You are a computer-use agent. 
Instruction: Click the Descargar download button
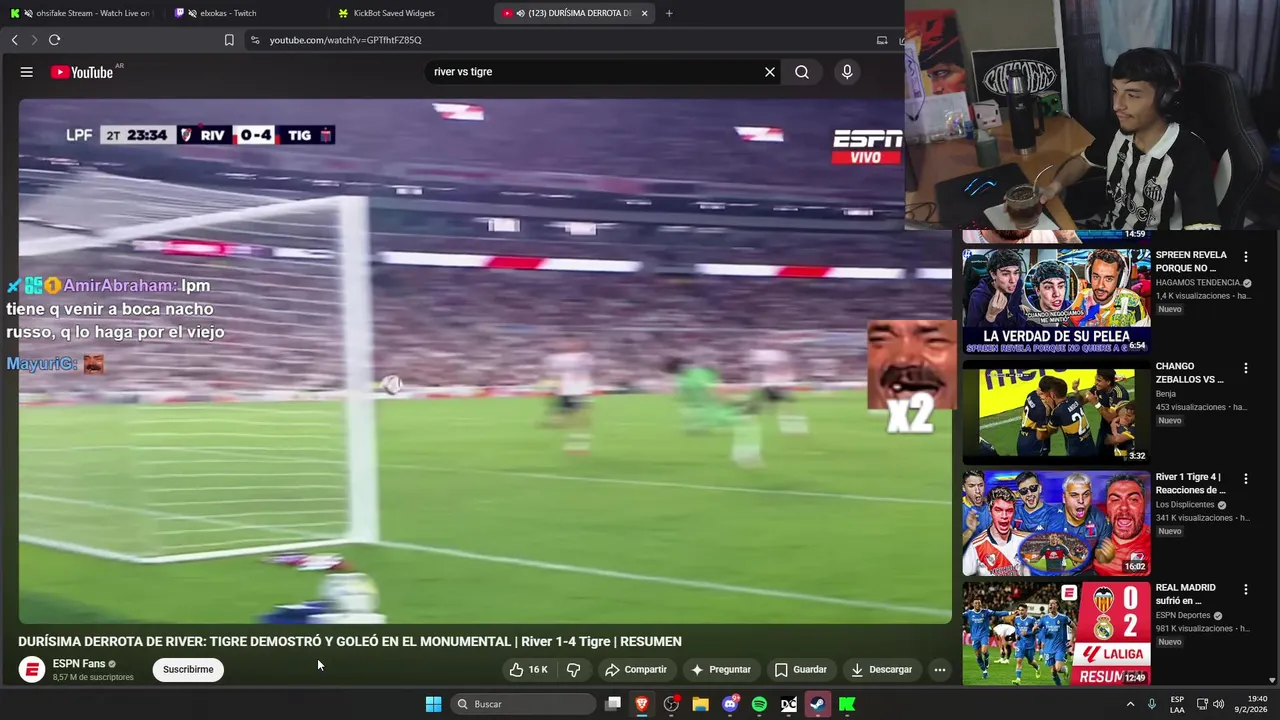point(881,669)
